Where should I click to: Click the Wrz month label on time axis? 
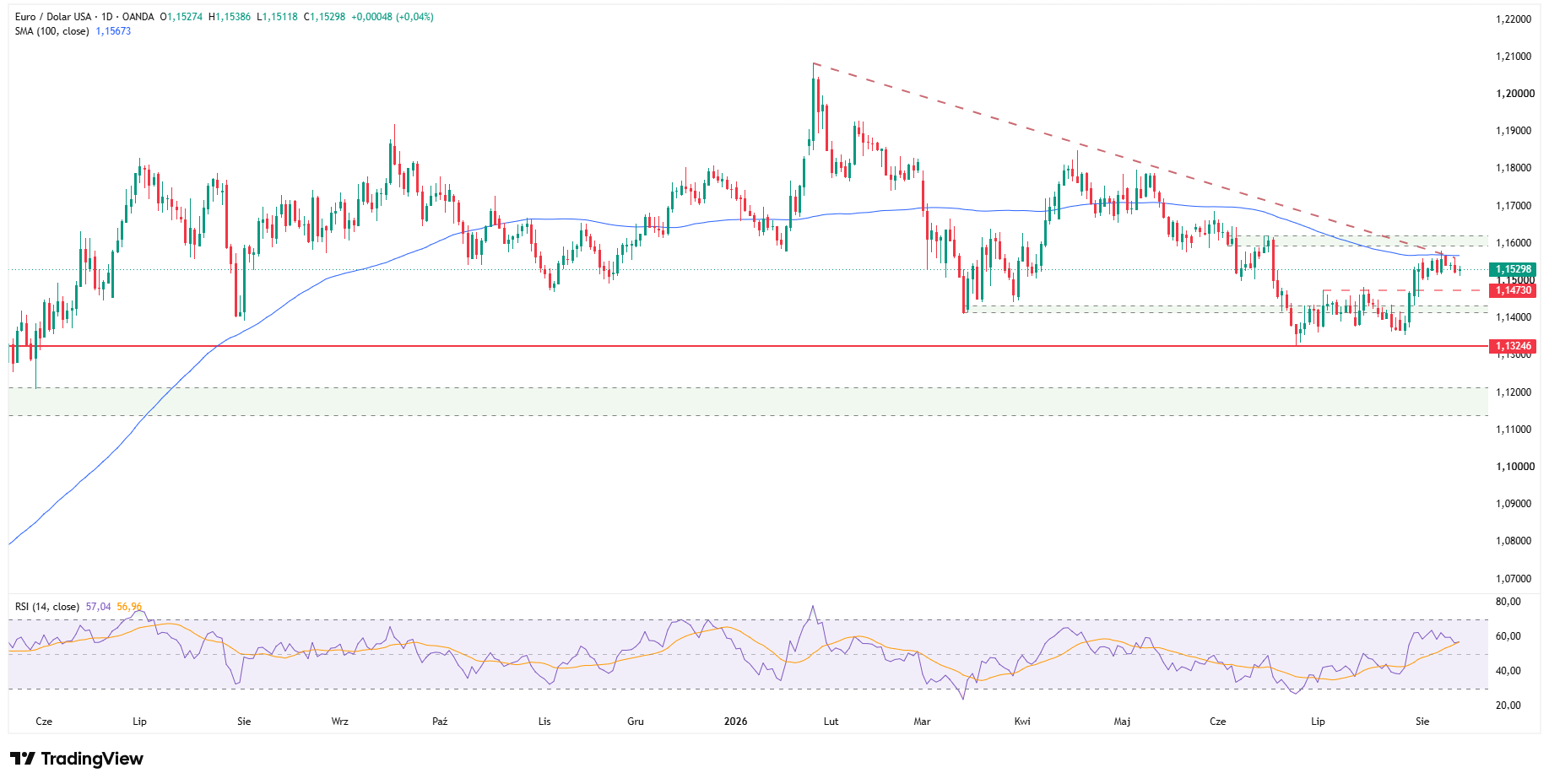340,722
